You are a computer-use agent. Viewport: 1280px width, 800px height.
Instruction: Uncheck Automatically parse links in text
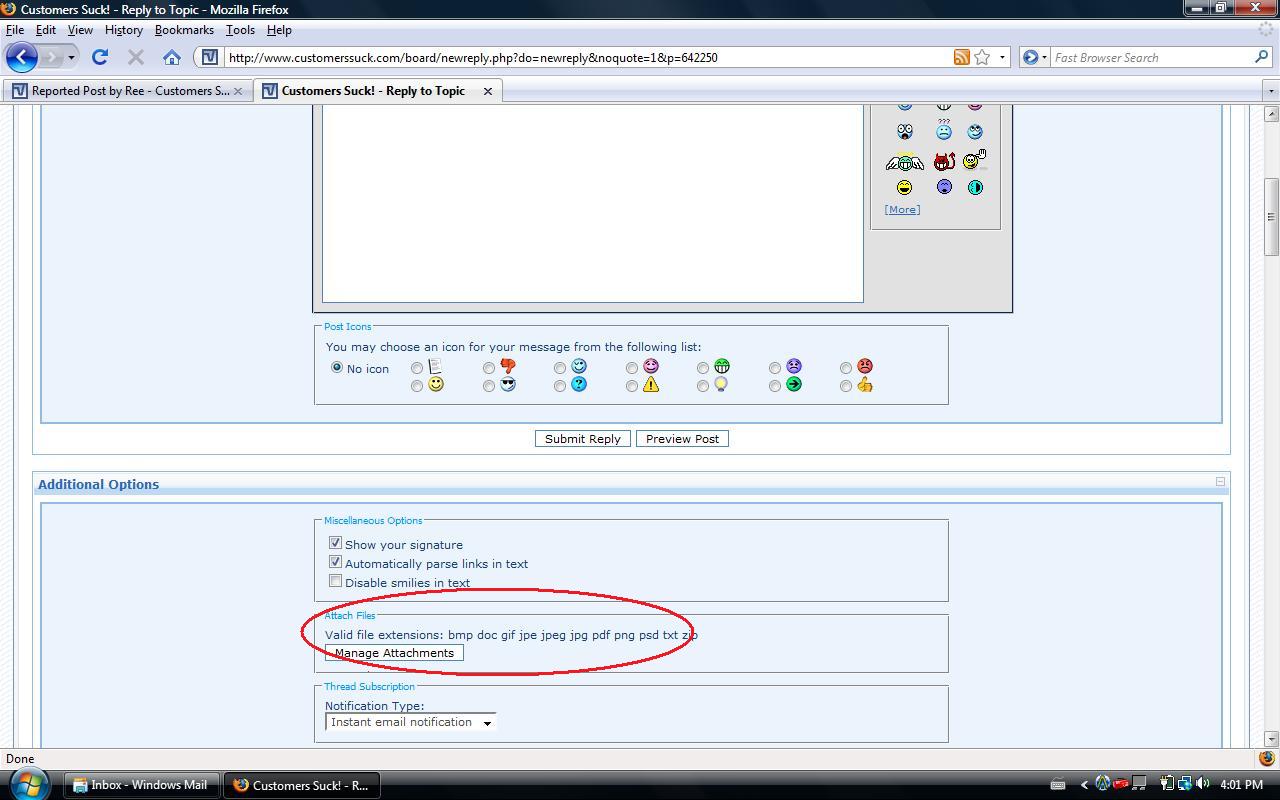pyautogui.click(x=336, y=562)
